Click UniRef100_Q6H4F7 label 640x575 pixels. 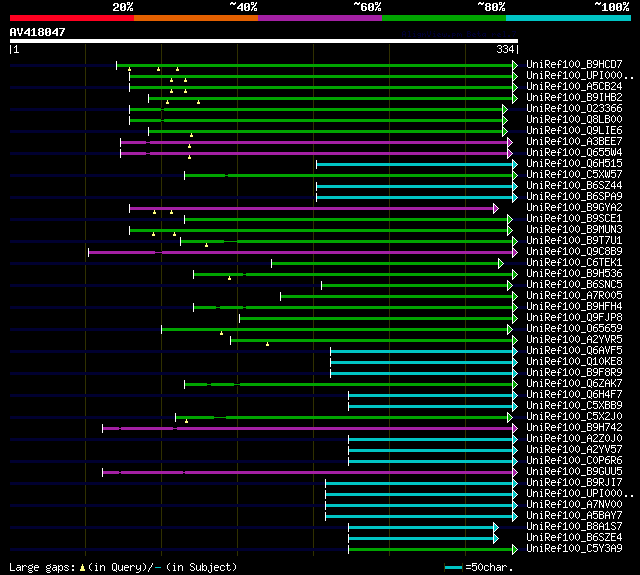pos(574,395)
